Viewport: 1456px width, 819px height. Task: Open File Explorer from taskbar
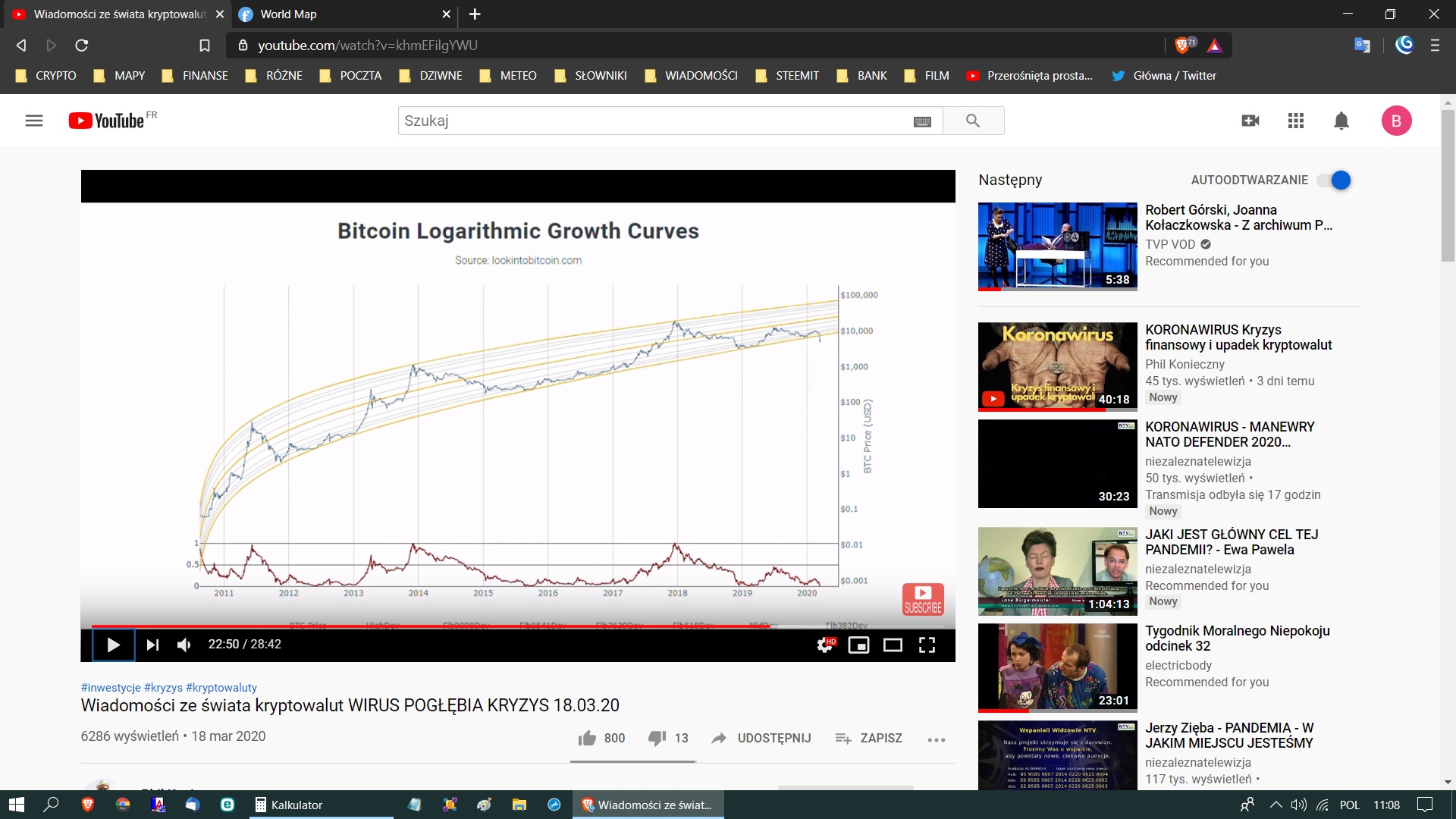point(519,805)
